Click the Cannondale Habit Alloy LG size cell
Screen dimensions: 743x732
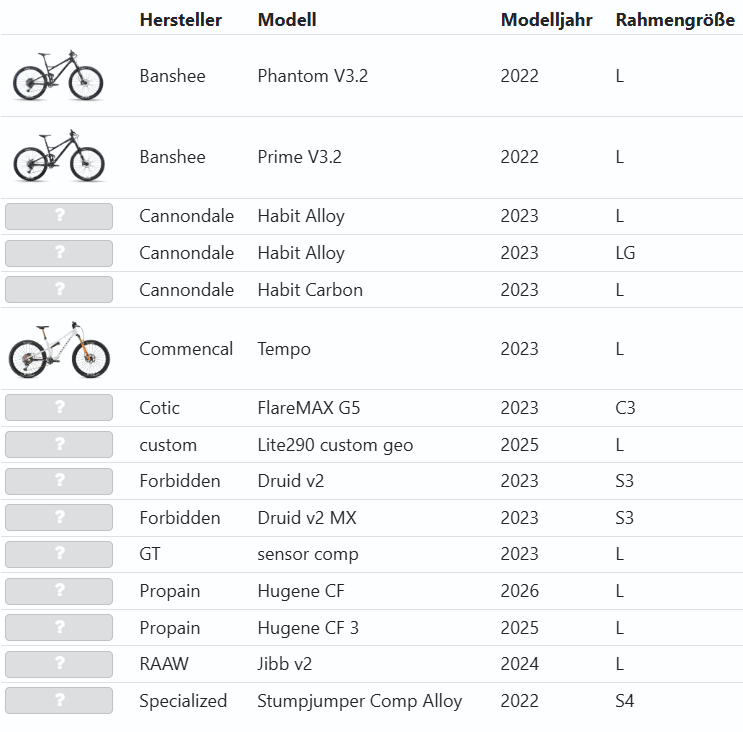[x=625, y=253]
